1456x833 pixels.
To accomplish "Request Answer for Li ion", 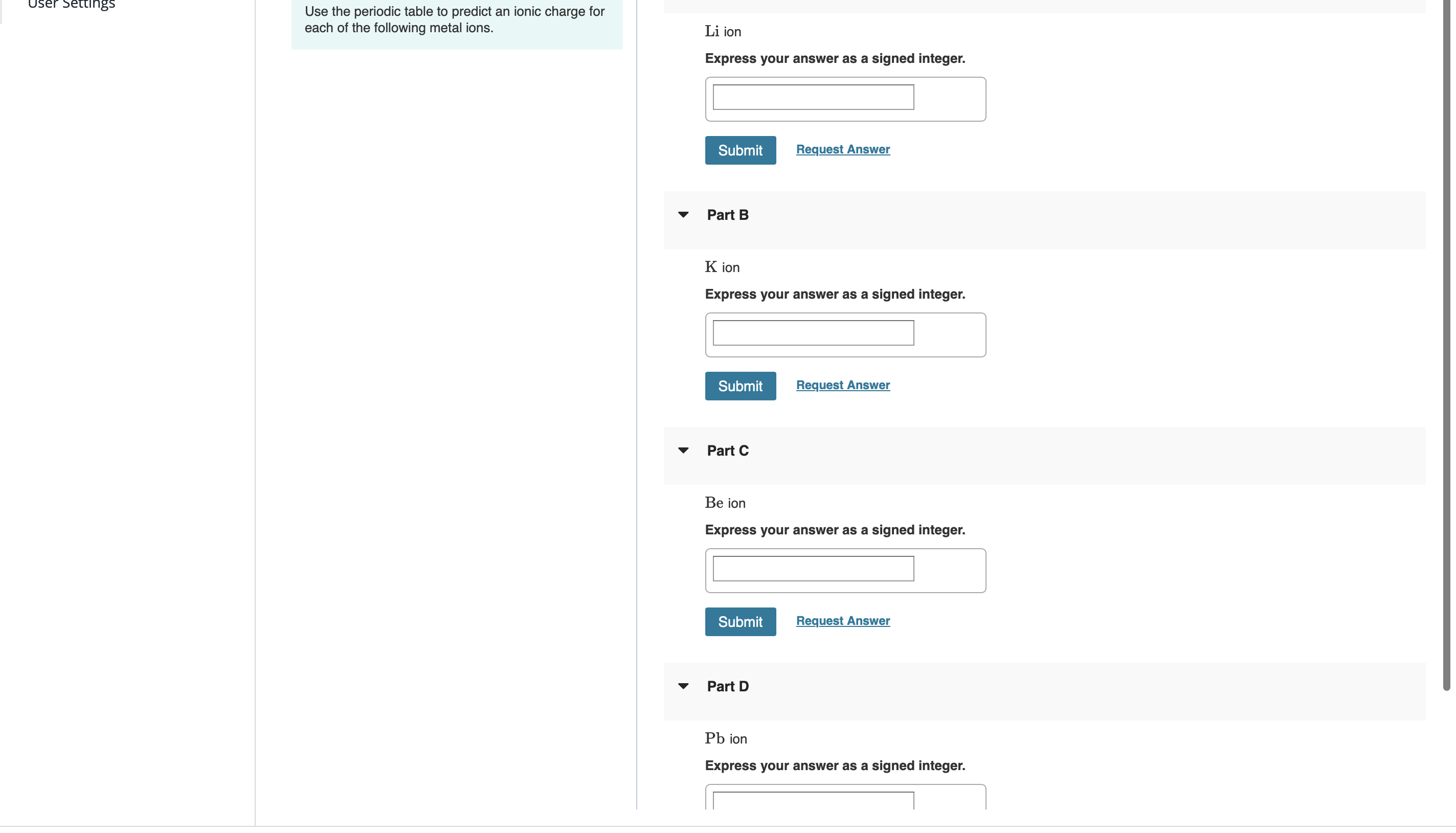I will 843,149.
